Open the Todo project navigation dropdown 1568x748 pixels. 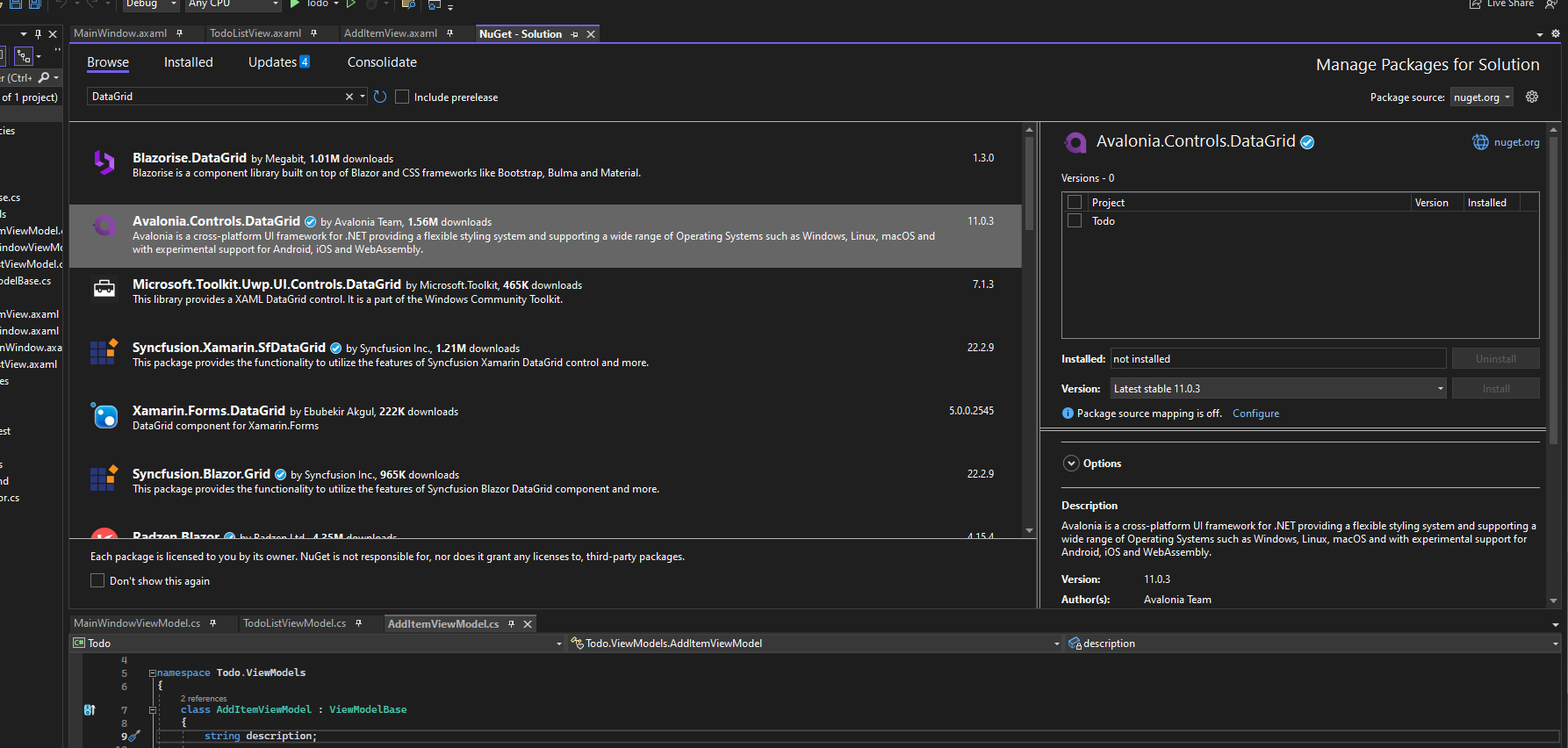[318, 644]
